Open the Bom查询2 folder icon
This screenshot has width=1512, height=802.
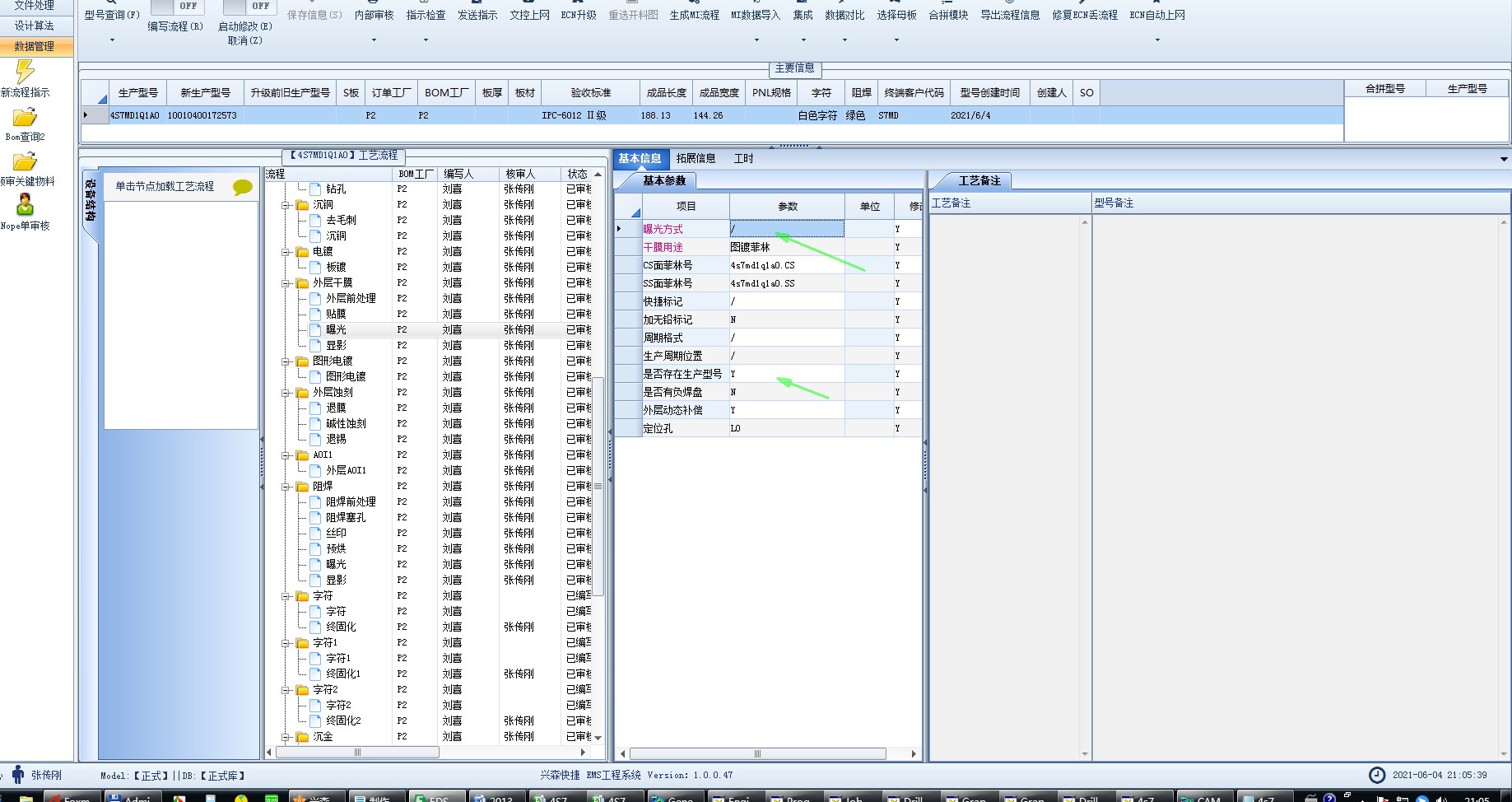(25, 118)
